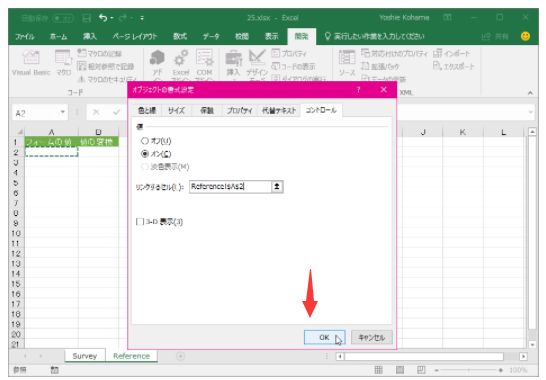Click zoom out minus button
The width and height of the screenshot is (546, 380).
[x=437, y=370]
